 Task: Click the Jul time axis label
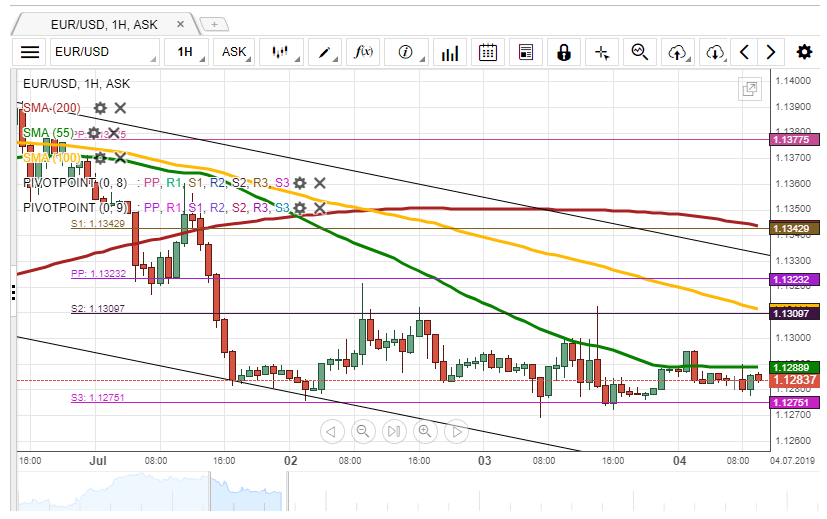pyautogui.click(x=98, y=461)
